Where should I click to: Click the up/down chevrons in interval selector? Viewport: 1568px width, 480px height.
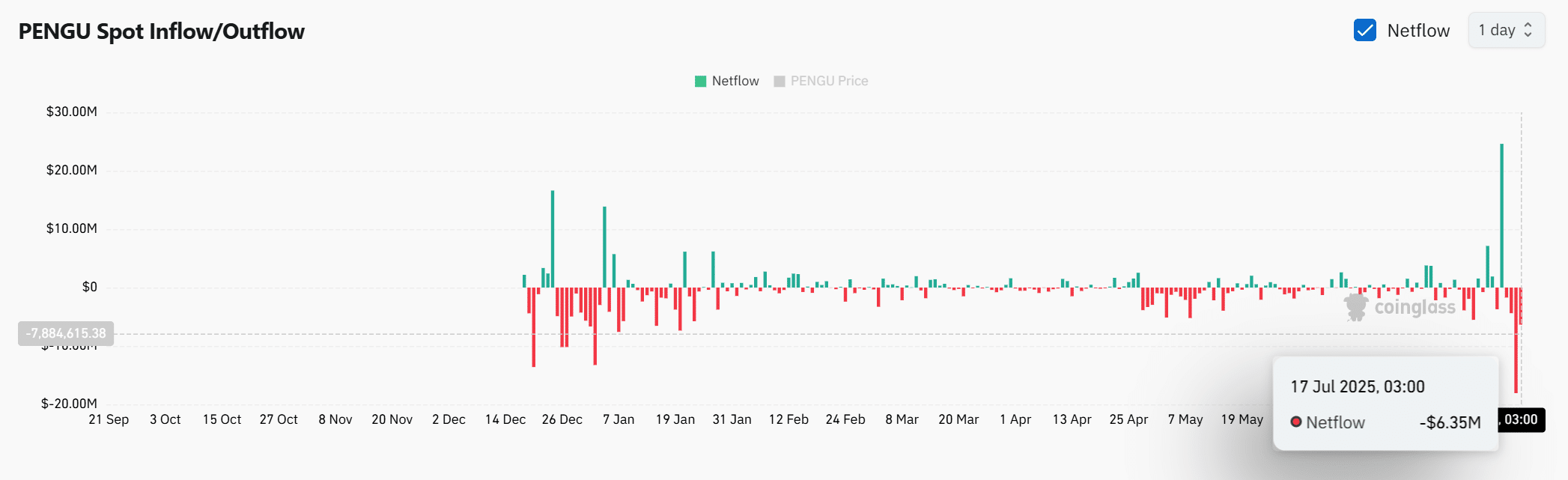(1528, 31)
